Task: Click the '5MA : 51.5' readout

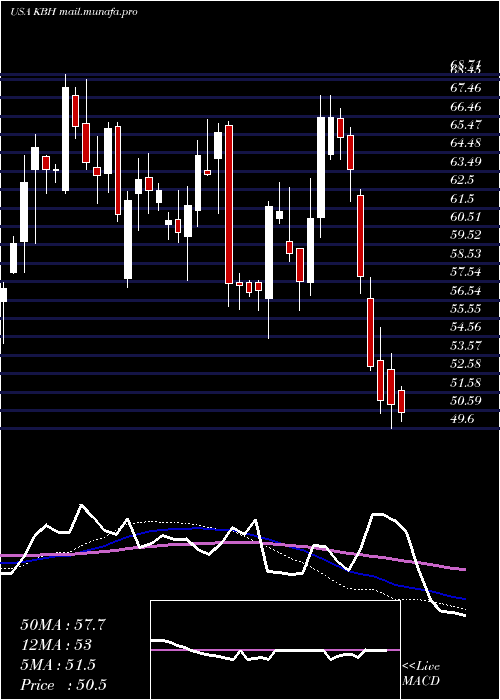Action: (x=58, y=665)
